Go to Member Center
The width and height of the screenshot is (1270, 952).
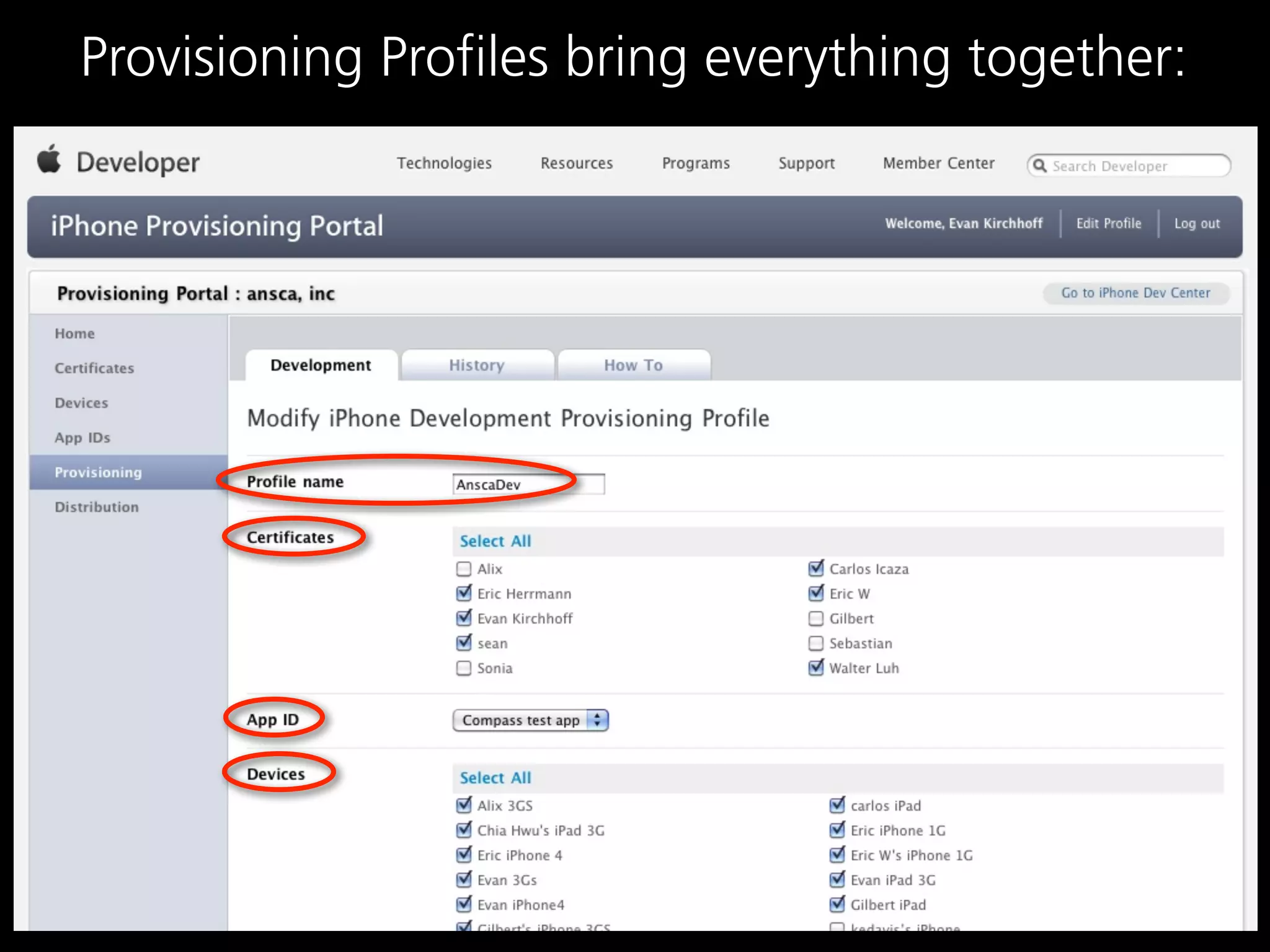[x=938, y=163]
